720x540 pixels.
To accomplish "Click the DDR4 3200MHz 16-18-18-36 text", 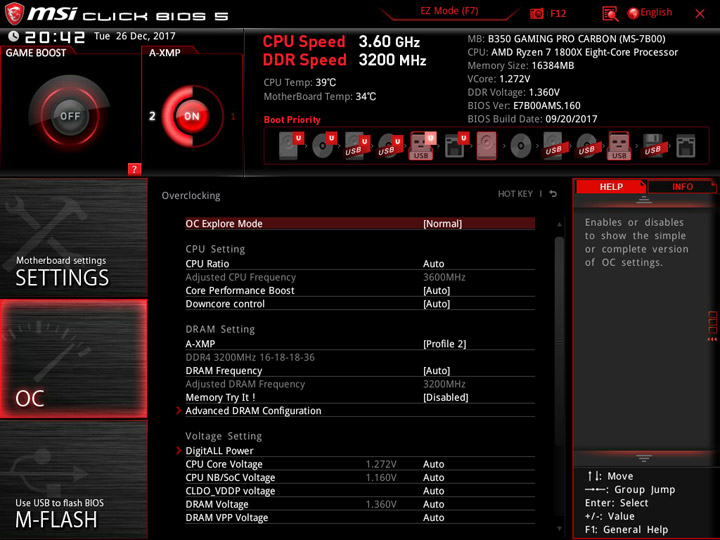I will point(250,357).
